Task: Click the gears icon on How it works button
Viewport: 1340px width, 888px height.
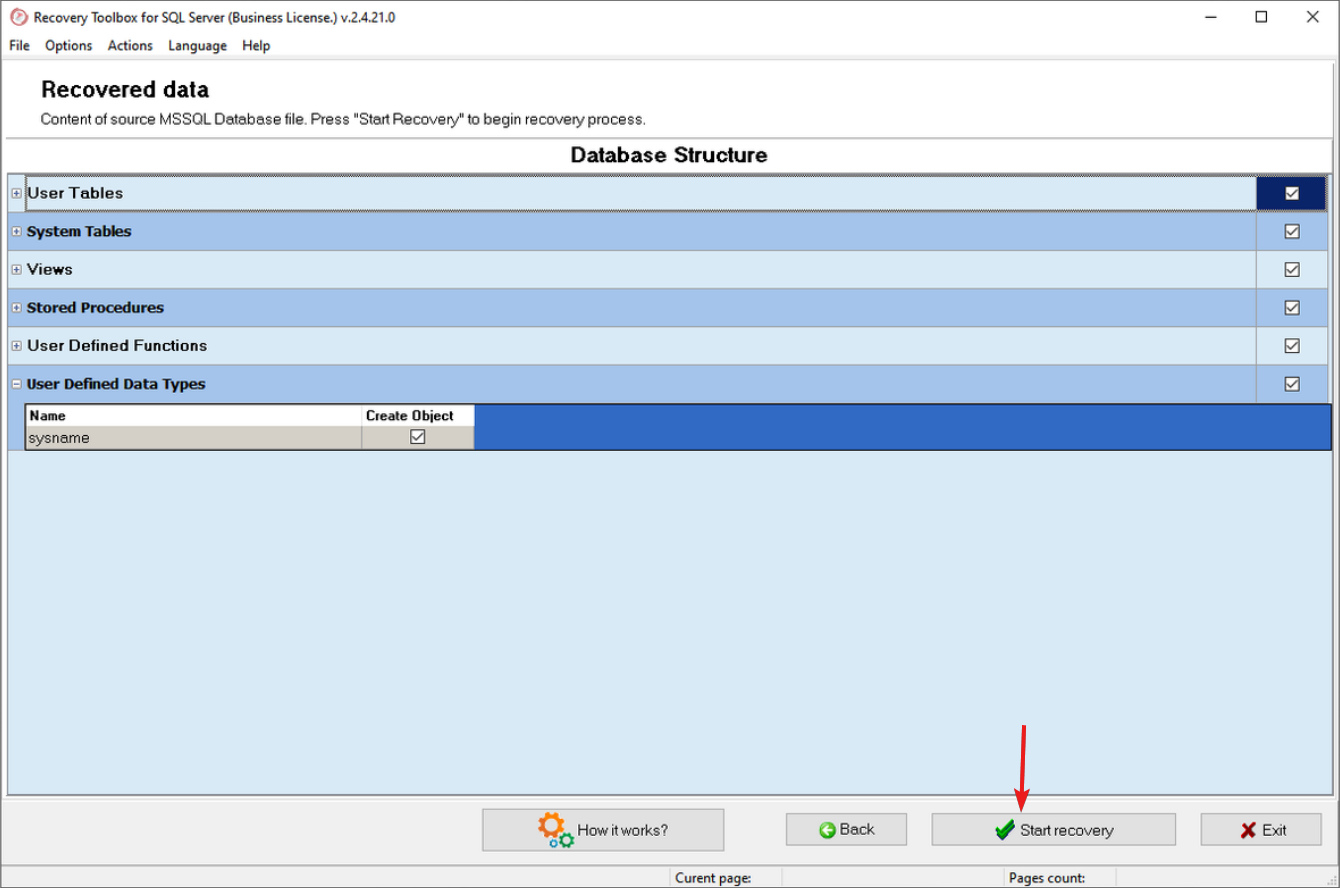Action: 556,830
